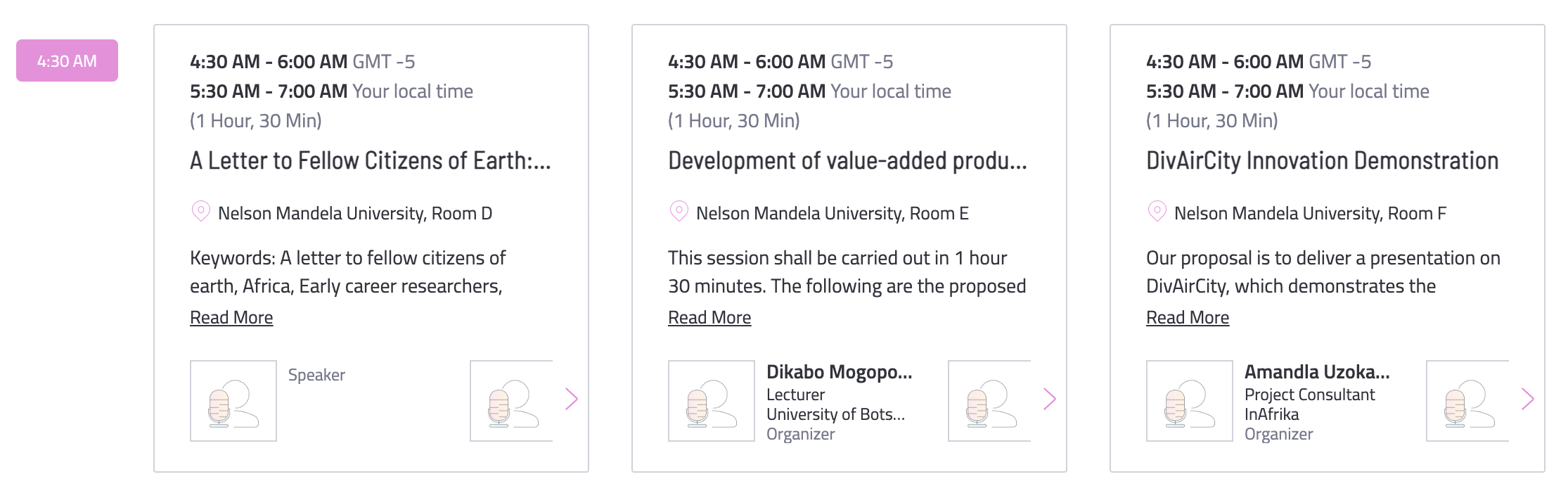Show next speakers in DivAirCity card
This screenshot has width=1568, height=498.
(1528, 399)
